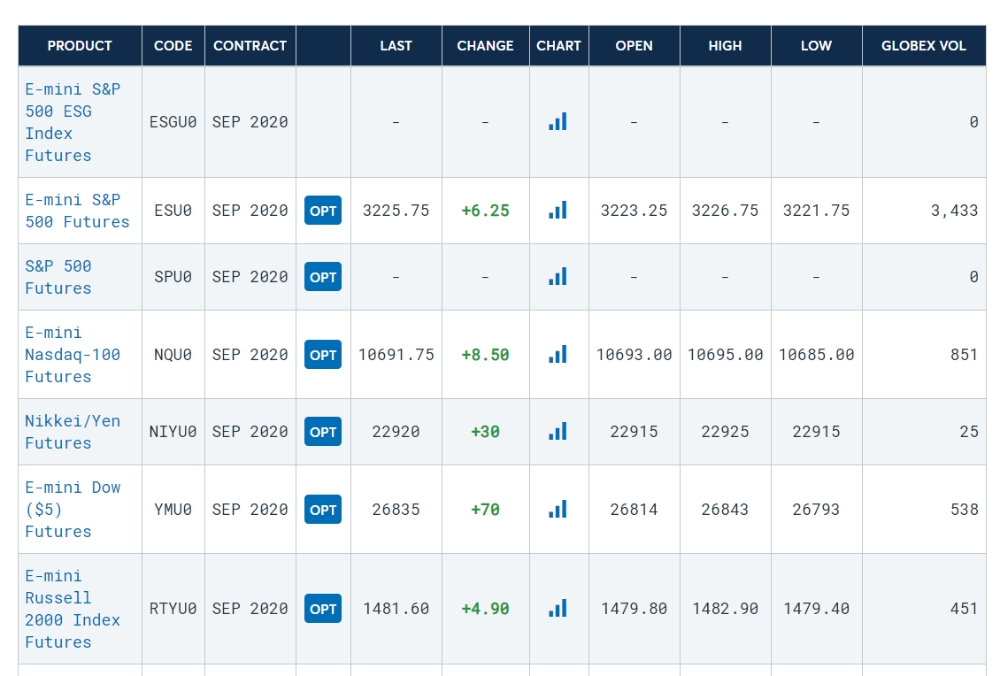Image resolution: width=1000 pixels, height=676 pixels.
Task: Show chart for Nikkei/Yen Futures
Action: pyautogui.click(x=558, y=432)
